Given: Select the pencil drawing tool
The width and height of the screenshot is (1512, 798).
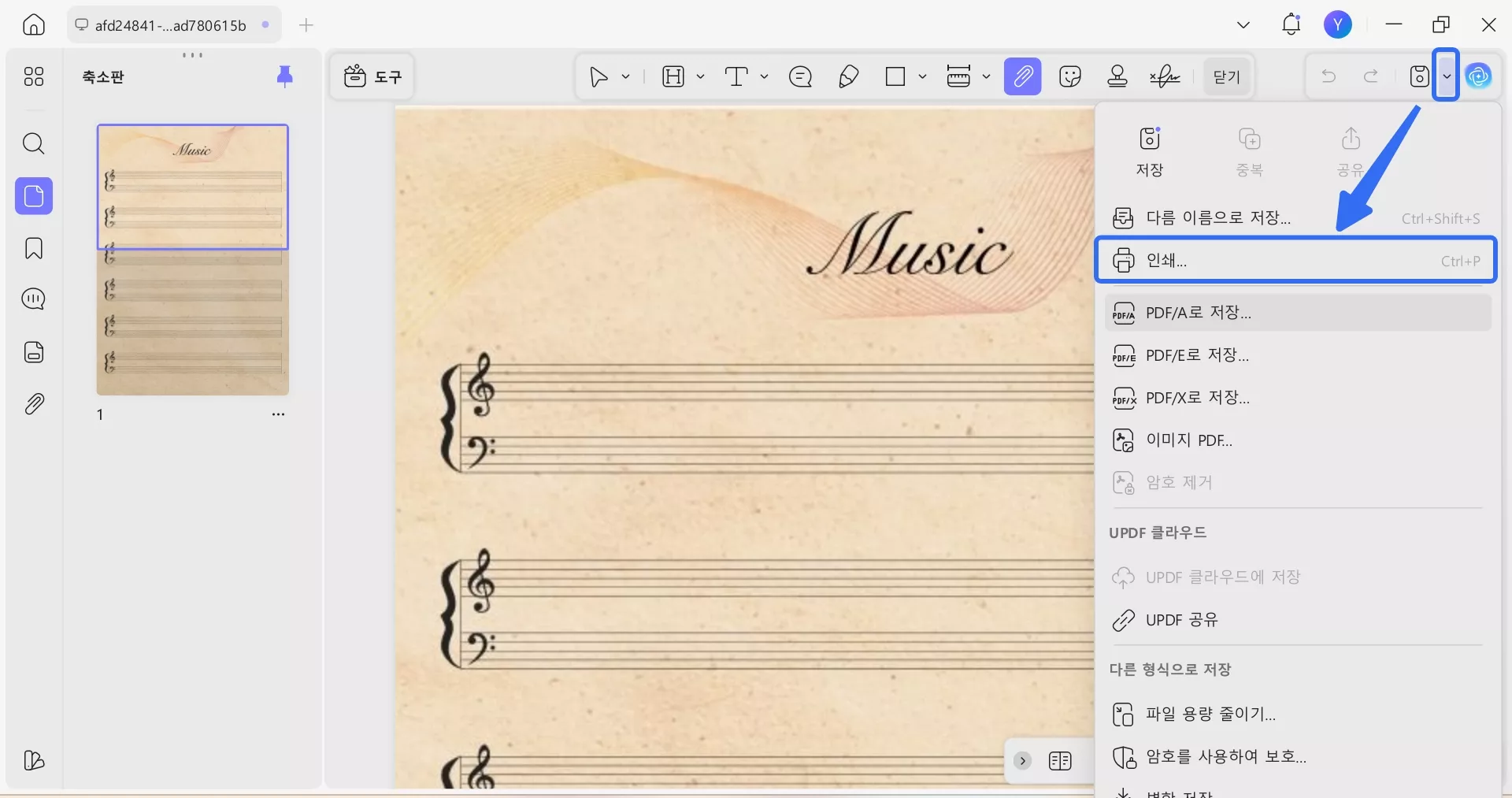Looking at the screenshot, I should 848,76.
